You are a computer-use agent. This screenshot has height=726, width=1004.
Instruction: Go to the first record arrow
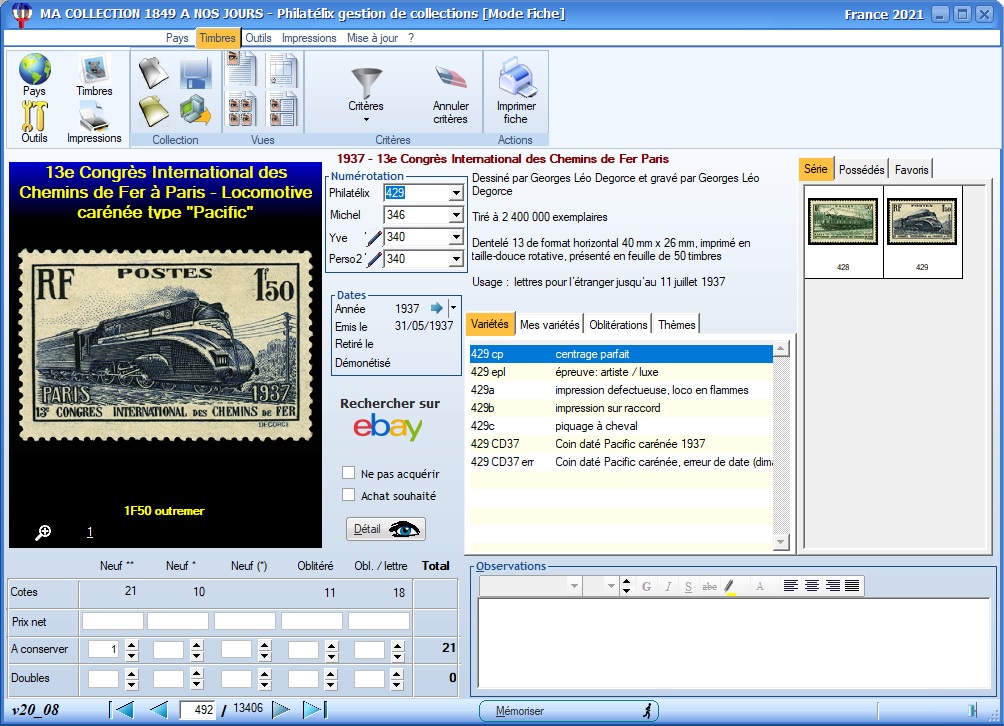pyautogui.click(x=122, y=709)
